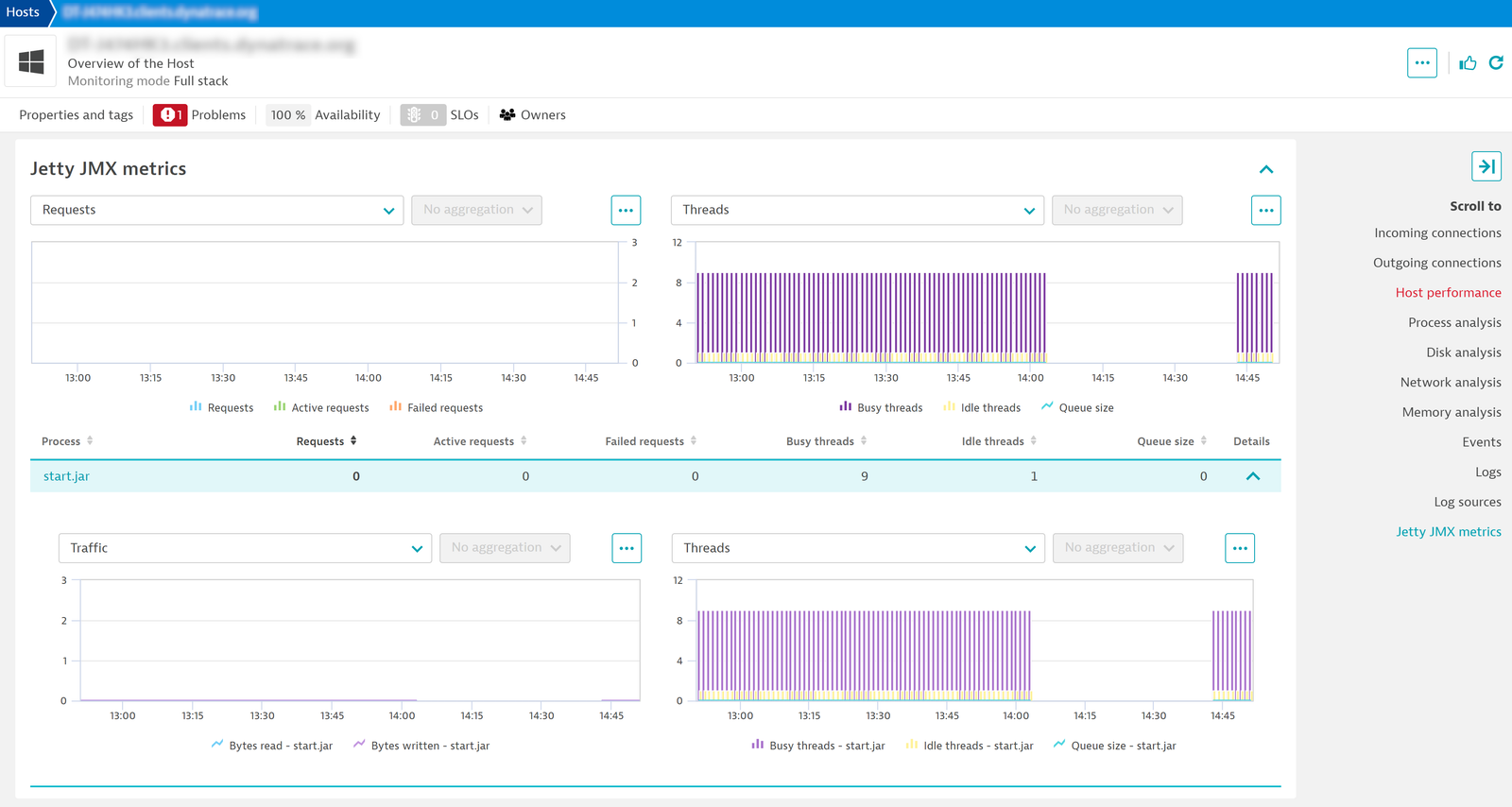
Task: Open Properties and tags
Action: (x=77, y=115)
